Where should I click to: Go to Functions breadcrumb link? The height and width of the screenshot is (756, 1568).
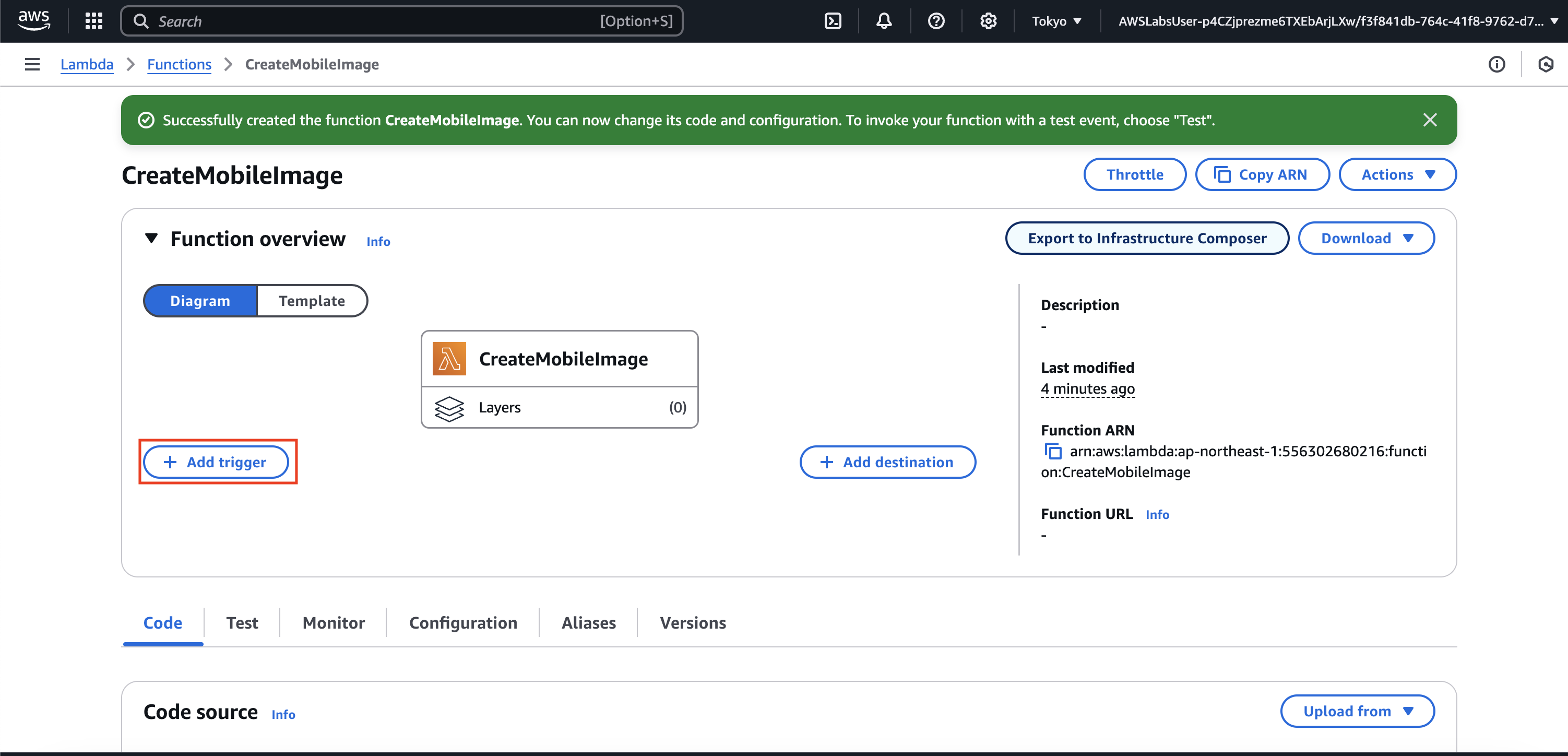[179, 65]
